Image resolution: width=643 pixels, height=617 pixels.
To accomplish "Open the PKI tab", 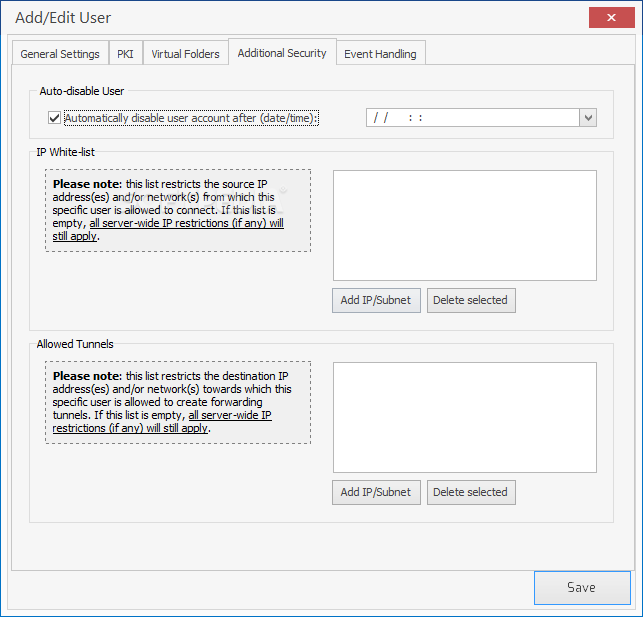I will point(125,54).
